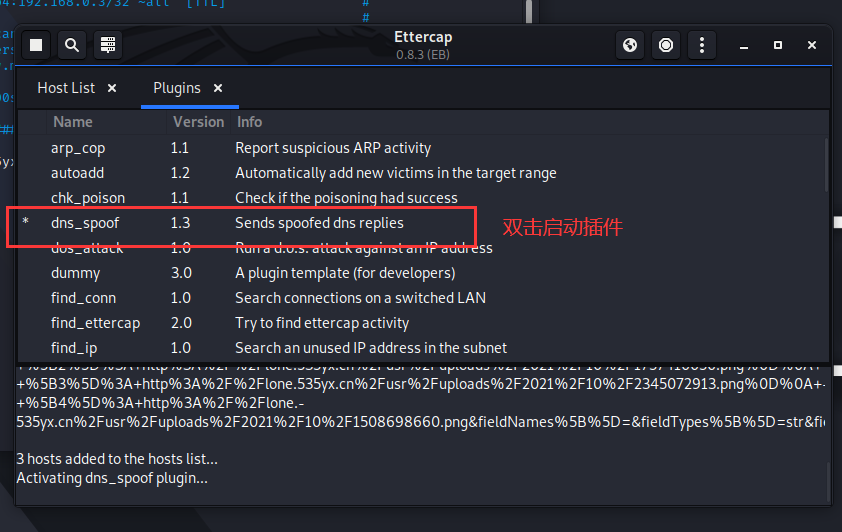Select the autoadd plugin row
The width and height of the screenshot is (842, 532).
pos(422,173)
